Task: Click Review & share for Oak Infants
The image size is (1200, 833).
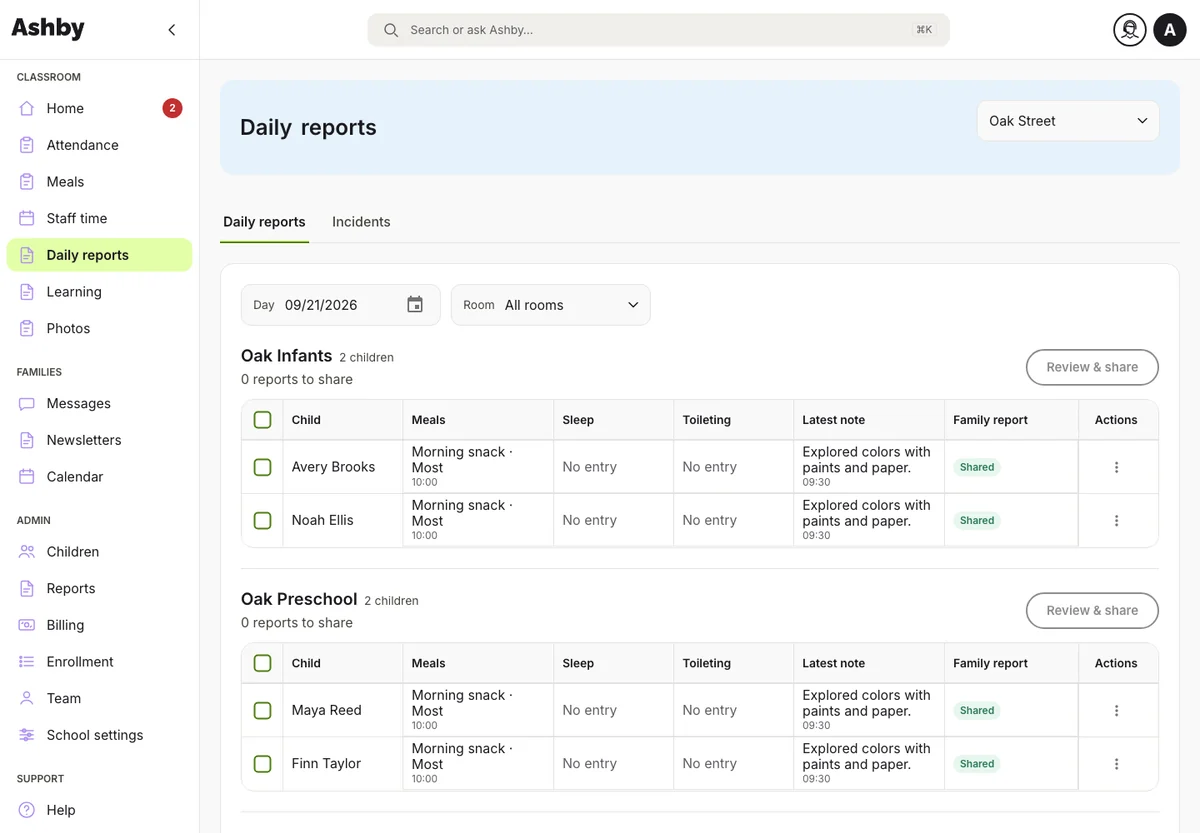Action: click(x=1092, y=367)
